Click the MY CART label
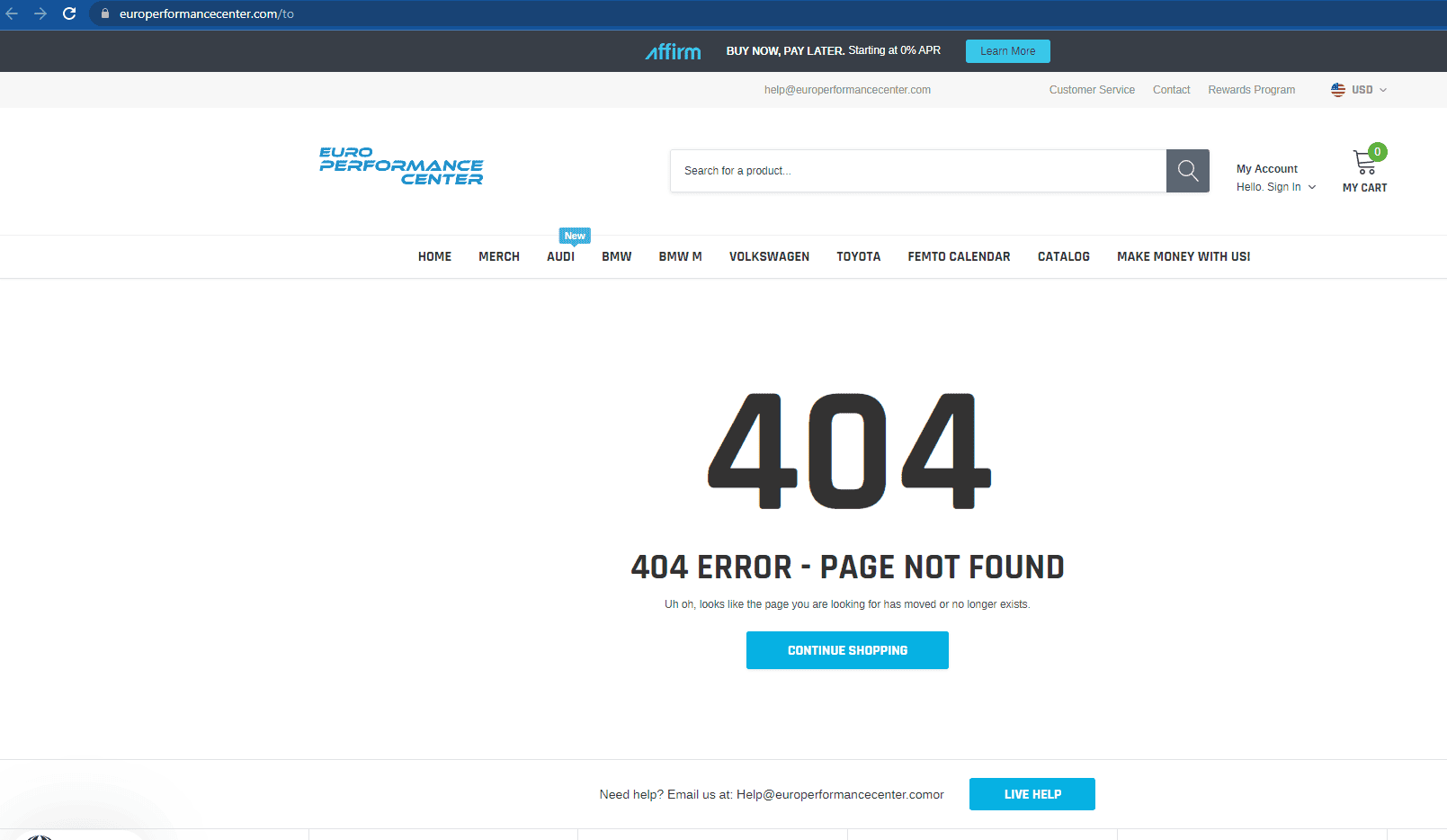1447x840 pixels. coord(1364,188)
